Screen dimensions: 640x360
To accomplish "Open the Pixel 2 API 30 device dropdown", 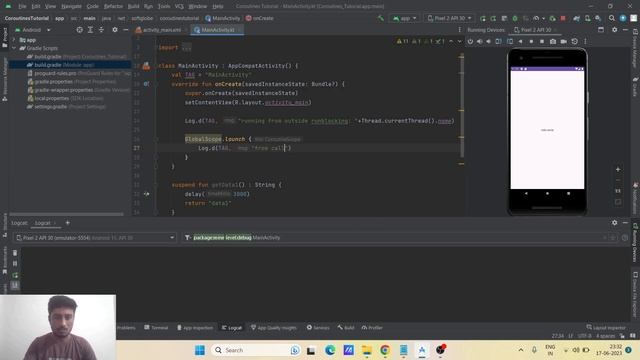I will tap(449, 18).
